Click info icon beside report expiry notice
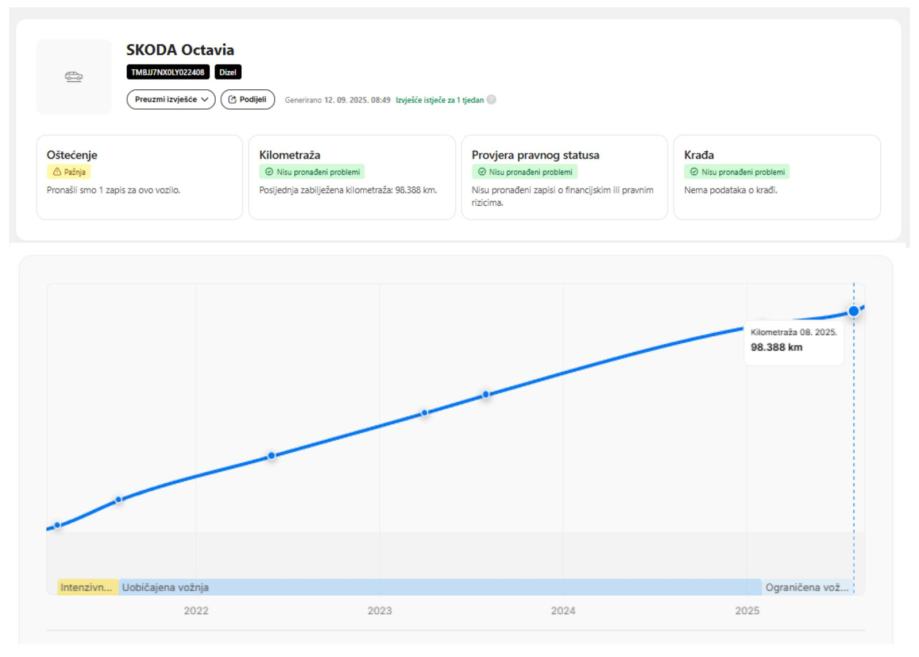Image resolution: width=919 pixels, height=657 pixels. tap(491, 100)
